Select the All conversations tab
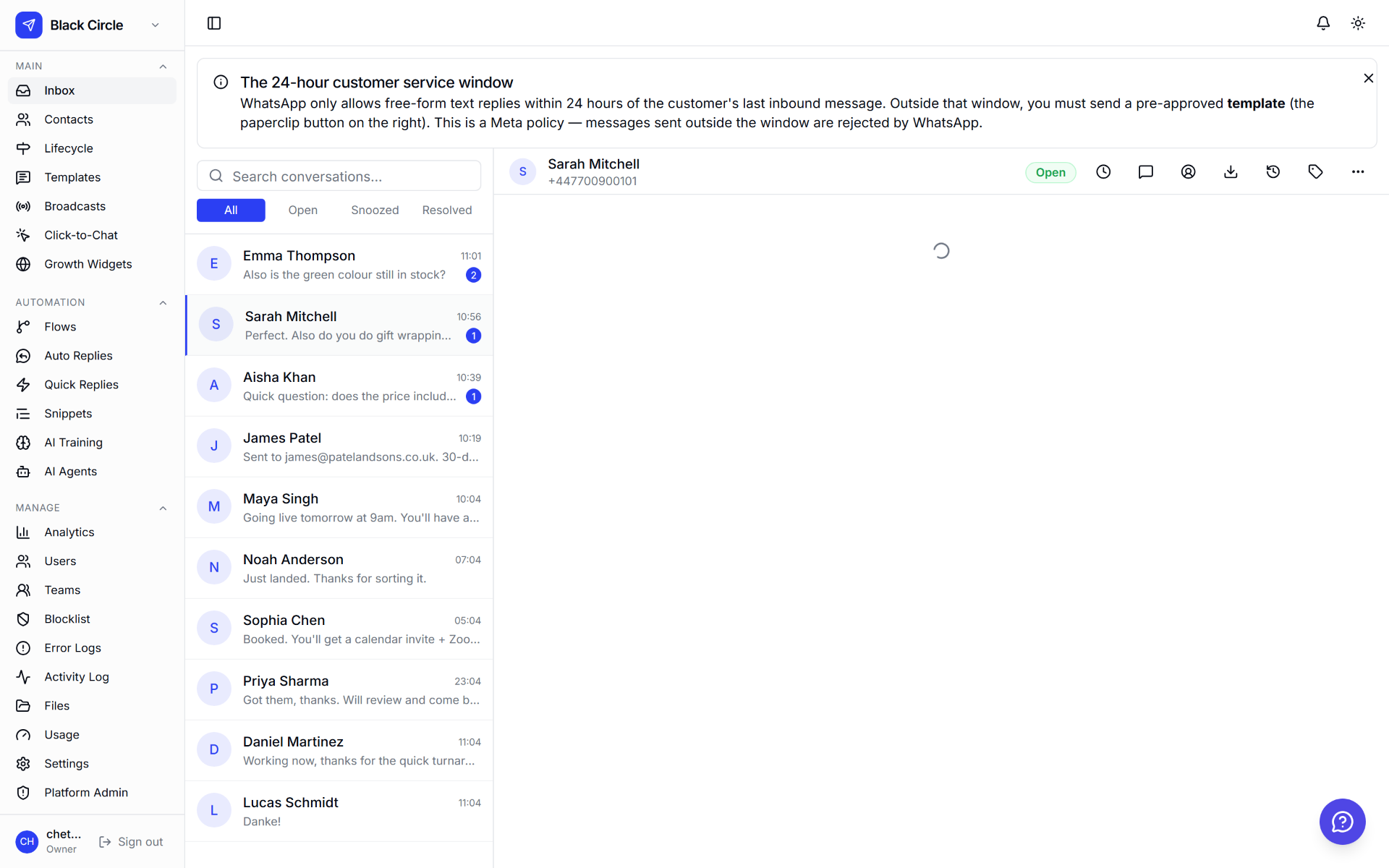This screenshot has width=1389, height=868. pos(231,210)
